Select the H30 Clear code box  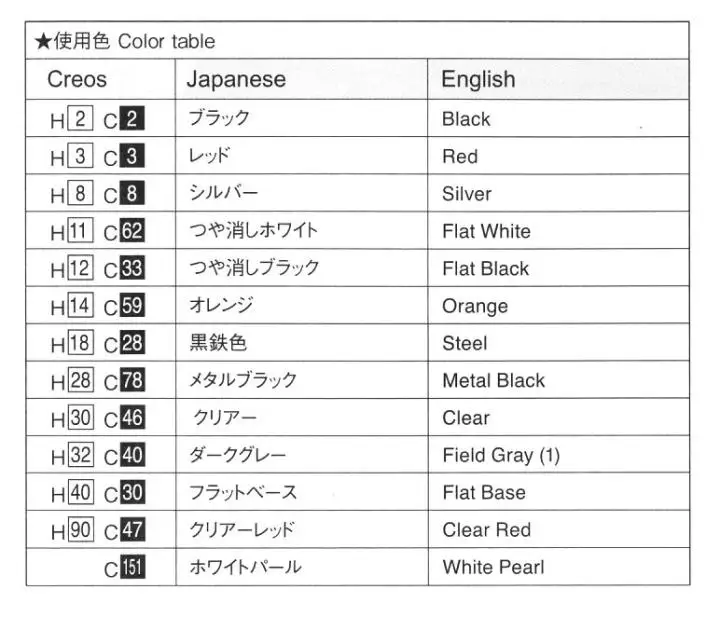tap(81, 417)
